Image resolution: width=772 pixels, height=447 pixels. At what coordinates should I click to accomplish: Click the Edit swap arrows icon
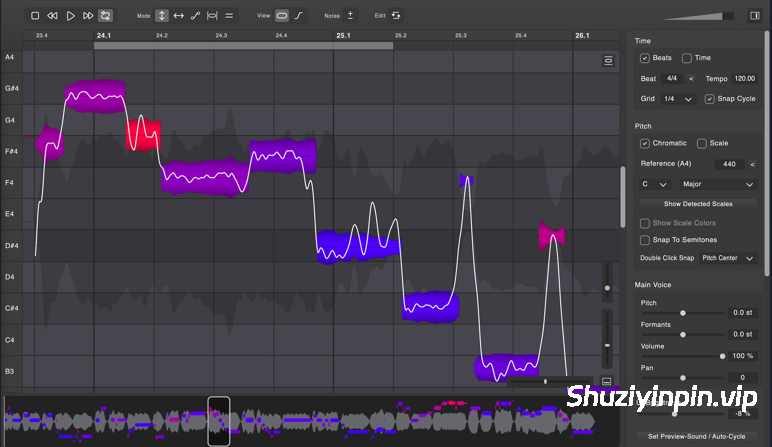pos(396,16)
